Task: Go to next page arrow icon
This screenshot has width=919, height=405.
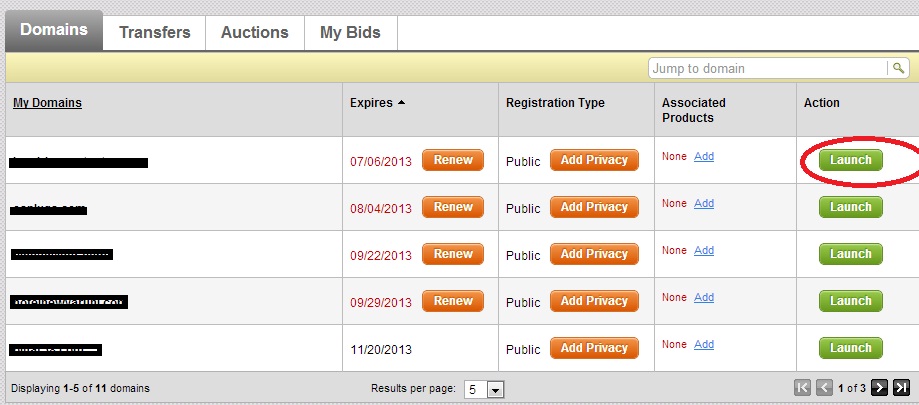Action: [879, 387]
